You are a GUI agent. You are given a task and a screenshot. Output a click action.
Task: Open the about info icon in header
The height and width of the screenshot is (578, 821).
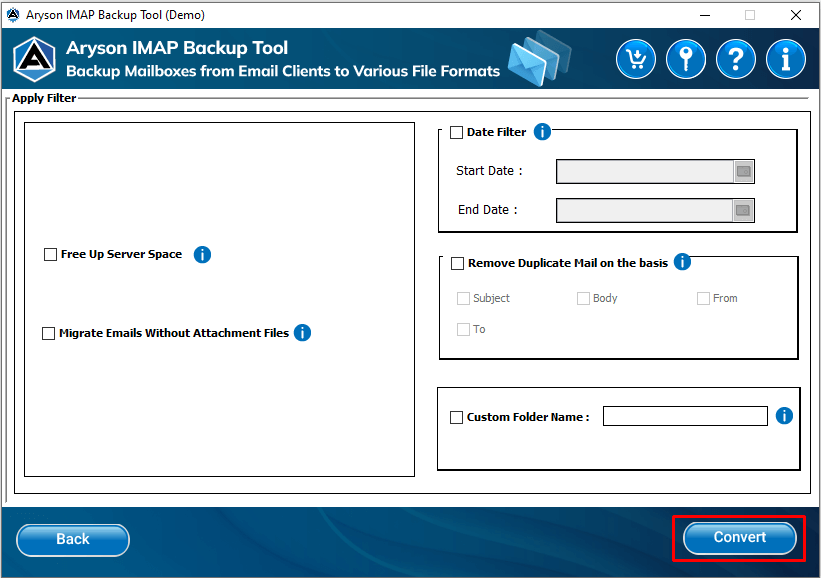click(785, 59)
